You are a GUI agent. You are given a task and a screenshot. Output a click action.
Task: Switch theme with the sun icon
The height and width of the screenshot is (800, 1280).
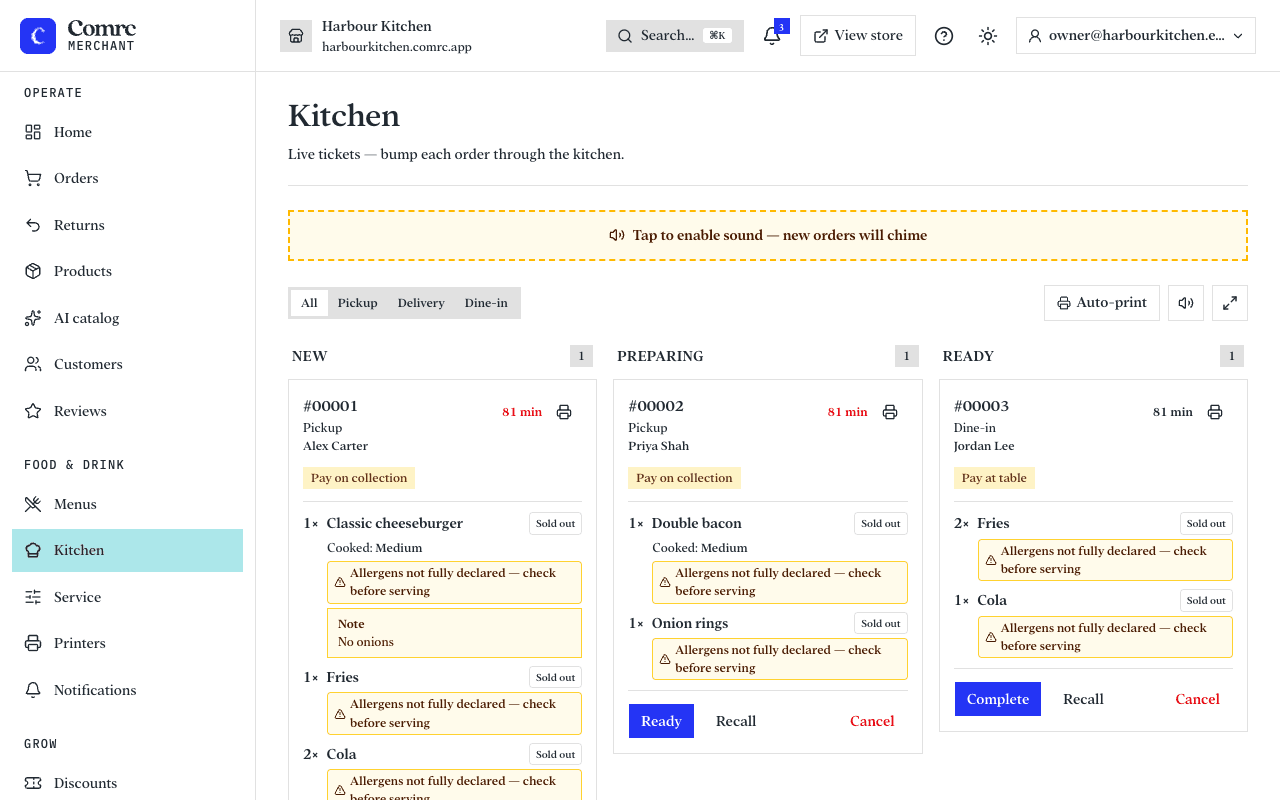(x=988, y=36)
